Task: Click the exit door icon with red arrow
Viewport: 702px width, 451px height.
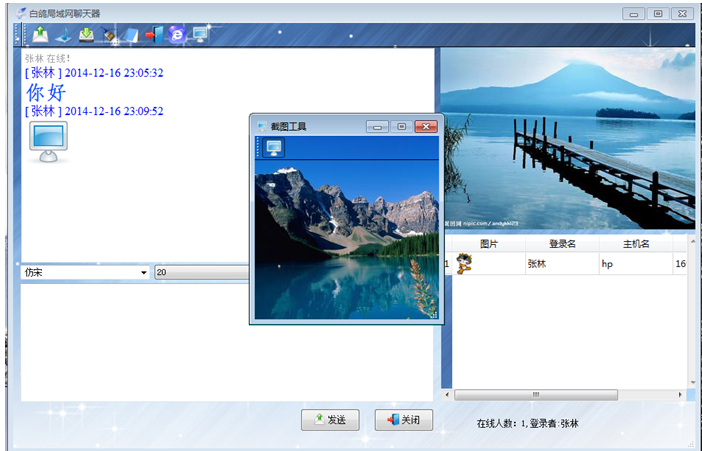Action: [154, 34]
